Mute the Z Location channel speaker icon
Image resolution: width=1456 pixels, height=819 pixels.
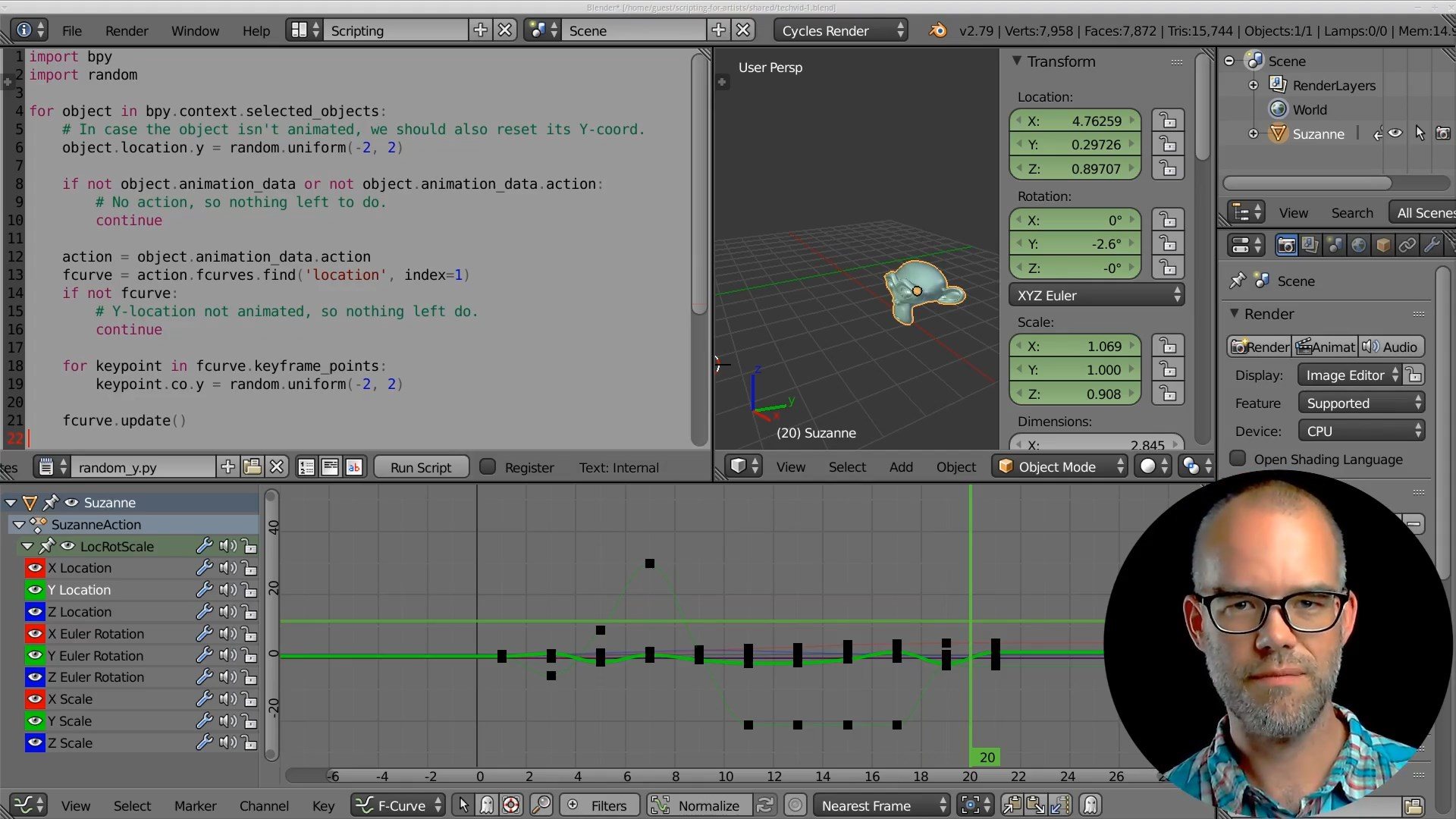pyautogui.click(x=227, y=612)
